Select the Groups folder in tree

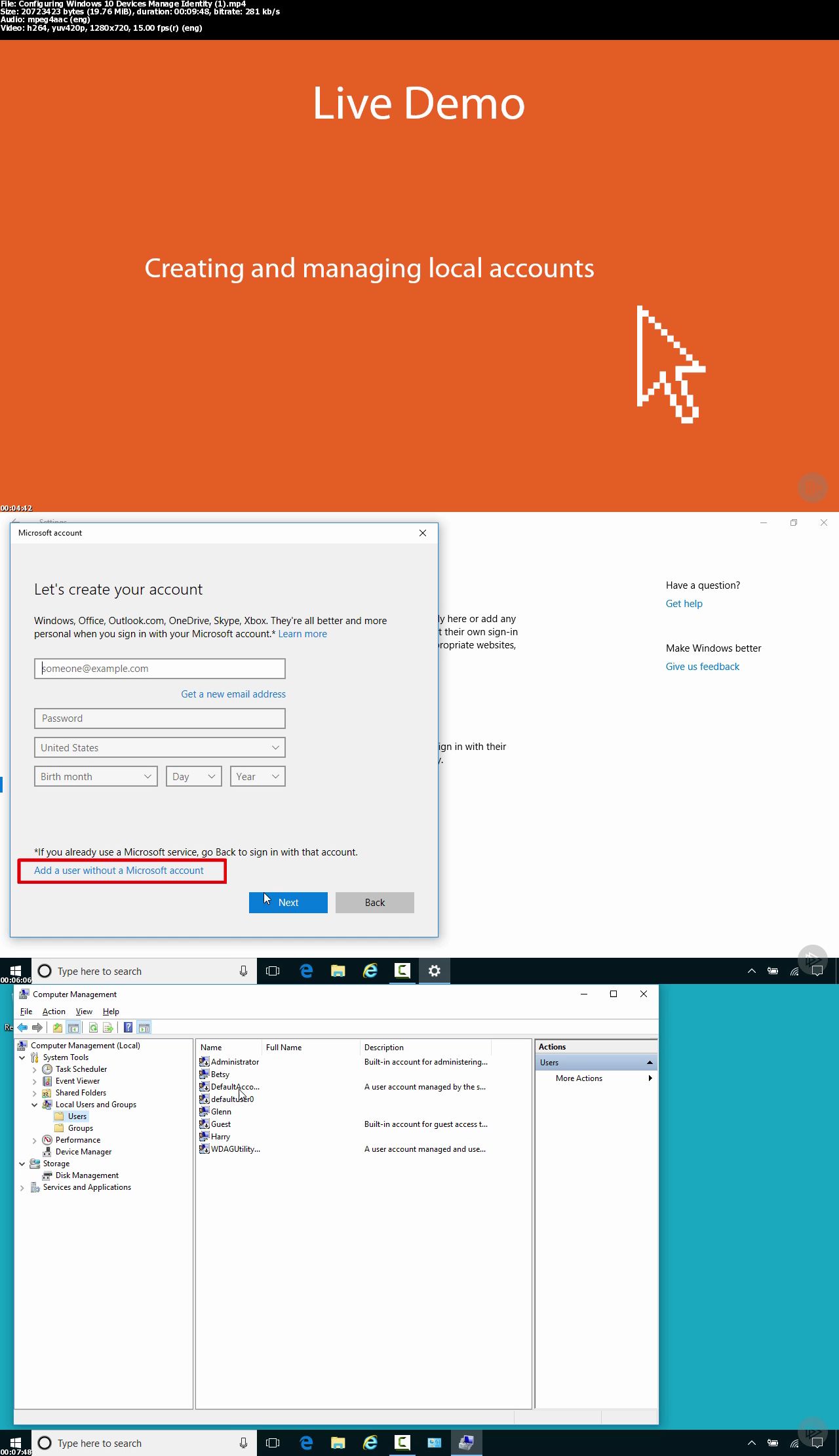click(81, 1128)
